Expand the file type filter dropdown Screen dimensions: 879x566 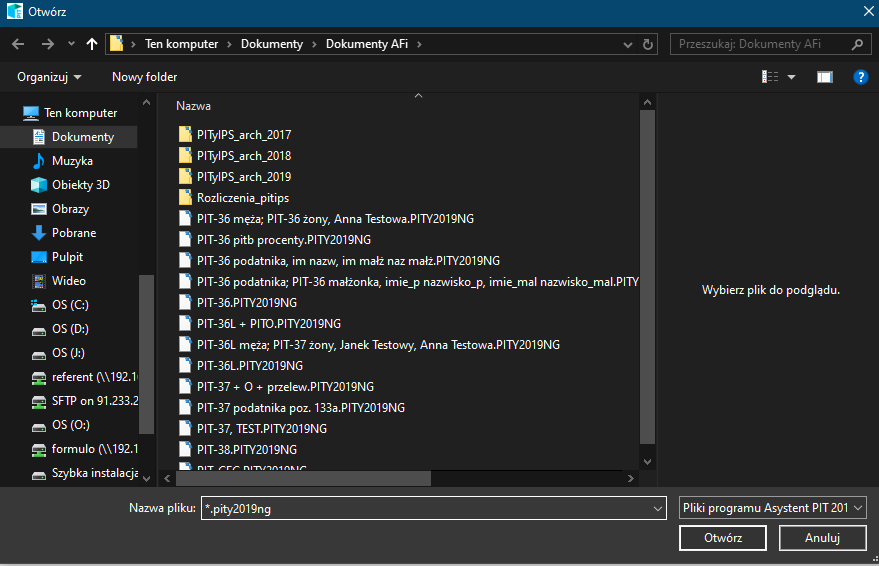pos(857,509)
